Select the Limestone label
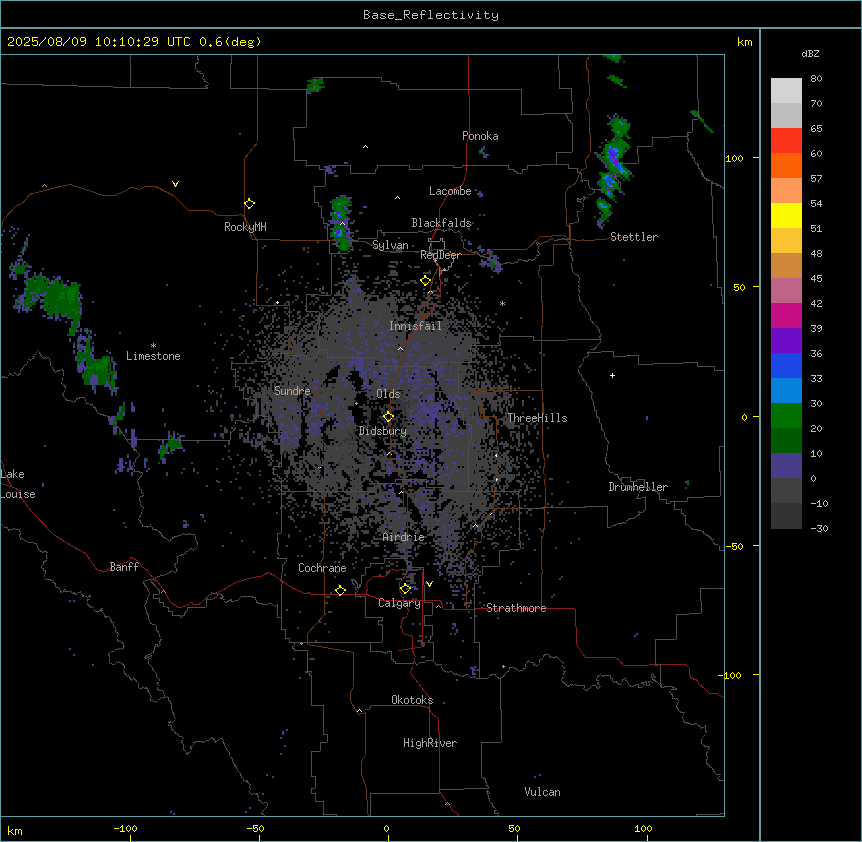 (x=153, y=356)
